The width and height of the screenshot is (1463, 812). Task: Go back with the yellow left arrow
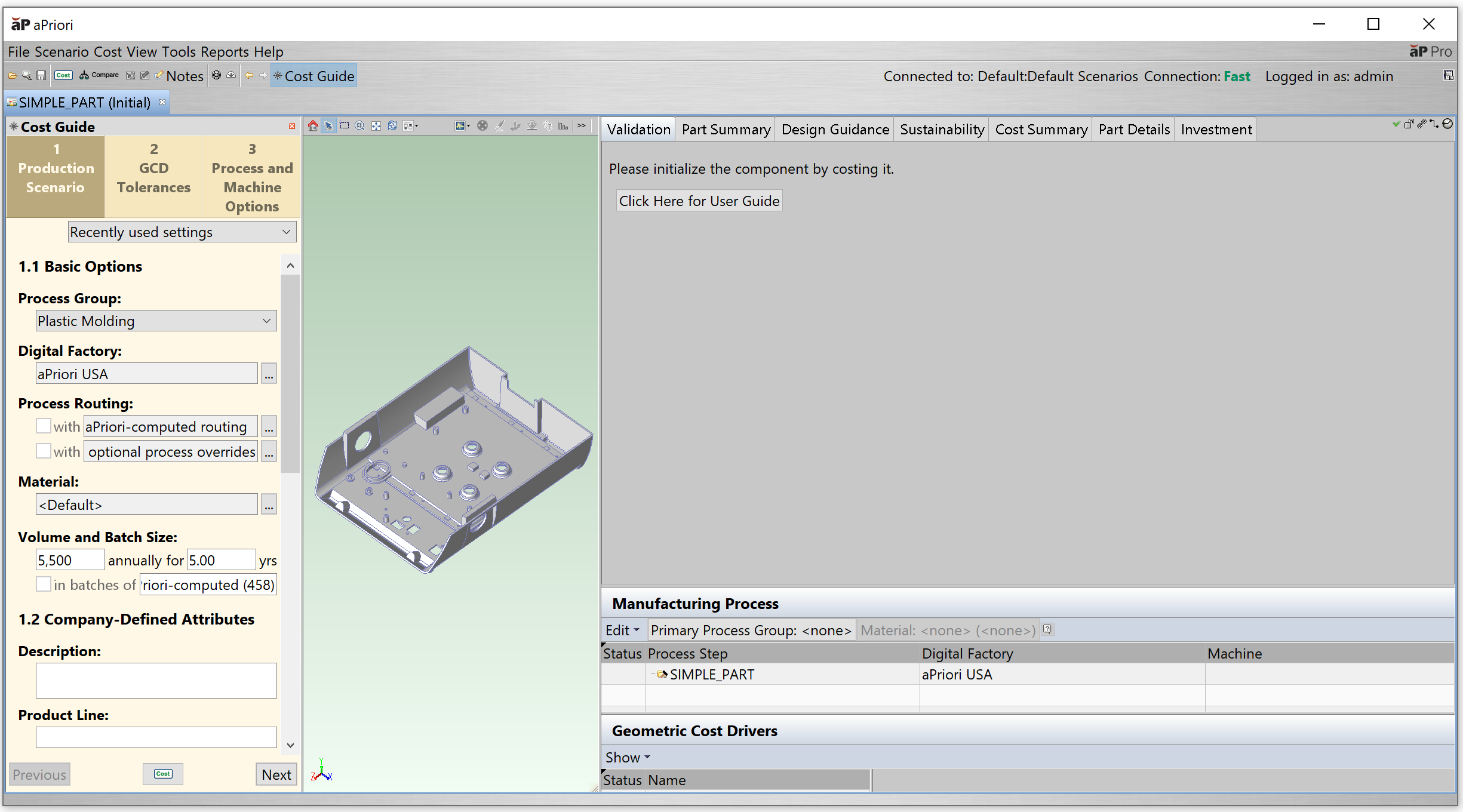(249, 76)
